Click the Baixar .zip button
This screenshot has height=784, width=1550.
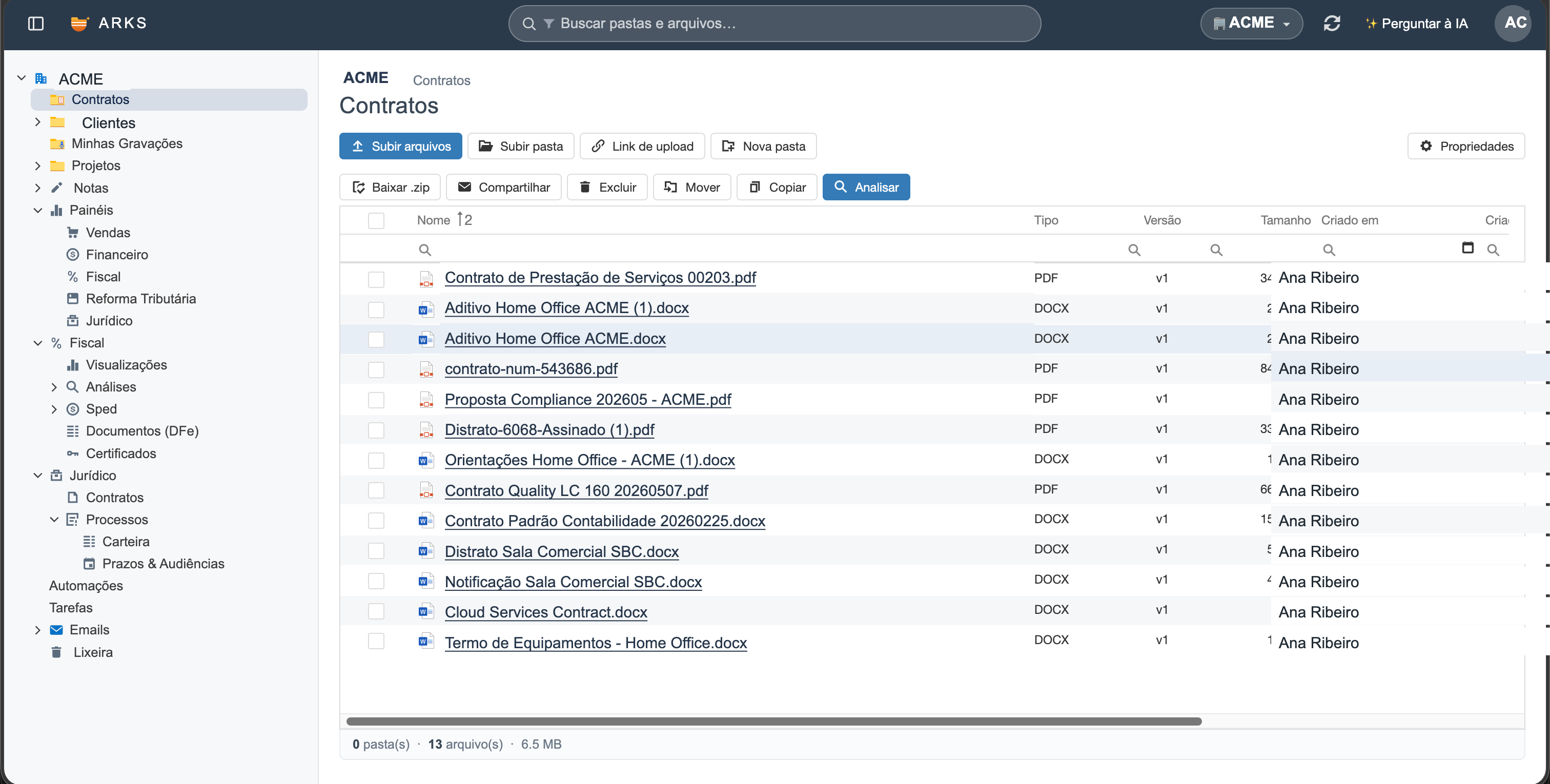[390, 187]
